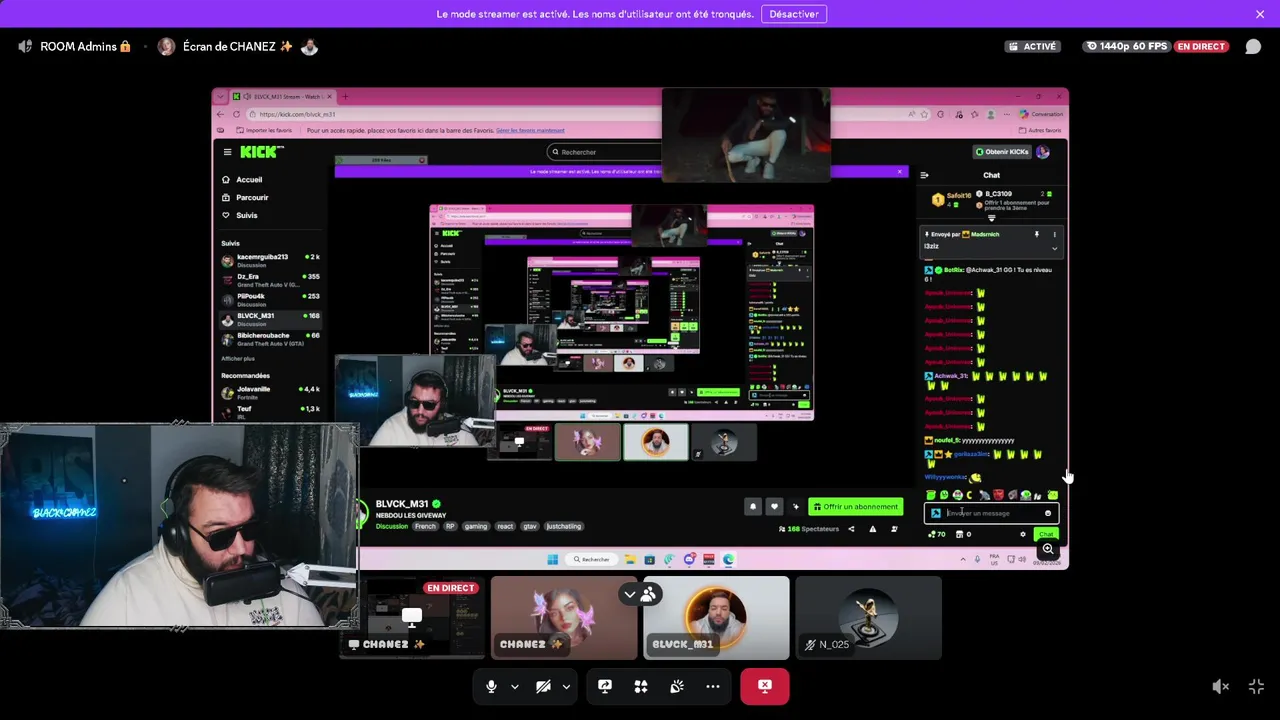The image size is (1280, 720).
Task: Open the camera options arrow
Action: 566,686
